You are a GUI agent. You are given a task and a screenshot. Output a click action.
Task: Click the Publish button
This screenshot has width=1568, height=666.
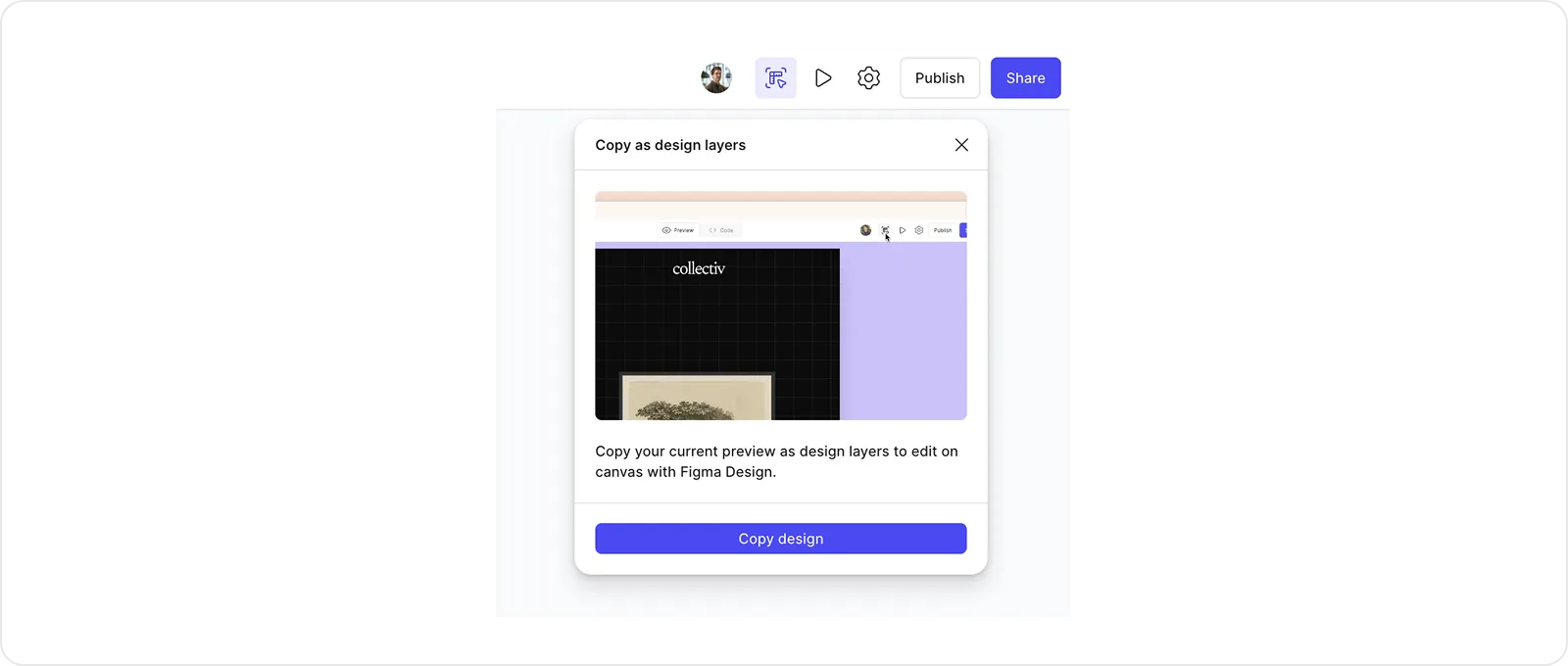pyautogui.click(x=940, y=78)
